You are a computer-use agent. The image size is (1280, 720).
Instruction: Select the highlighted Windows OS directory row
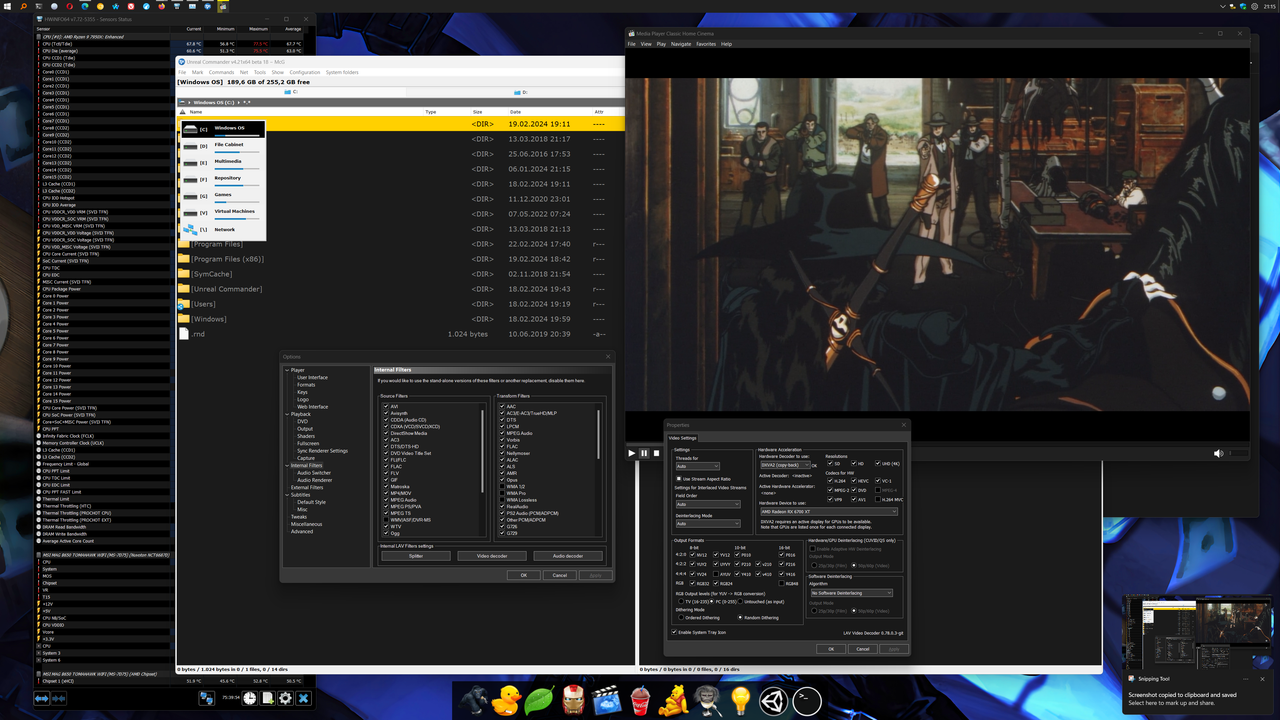(x=400, y=122)
